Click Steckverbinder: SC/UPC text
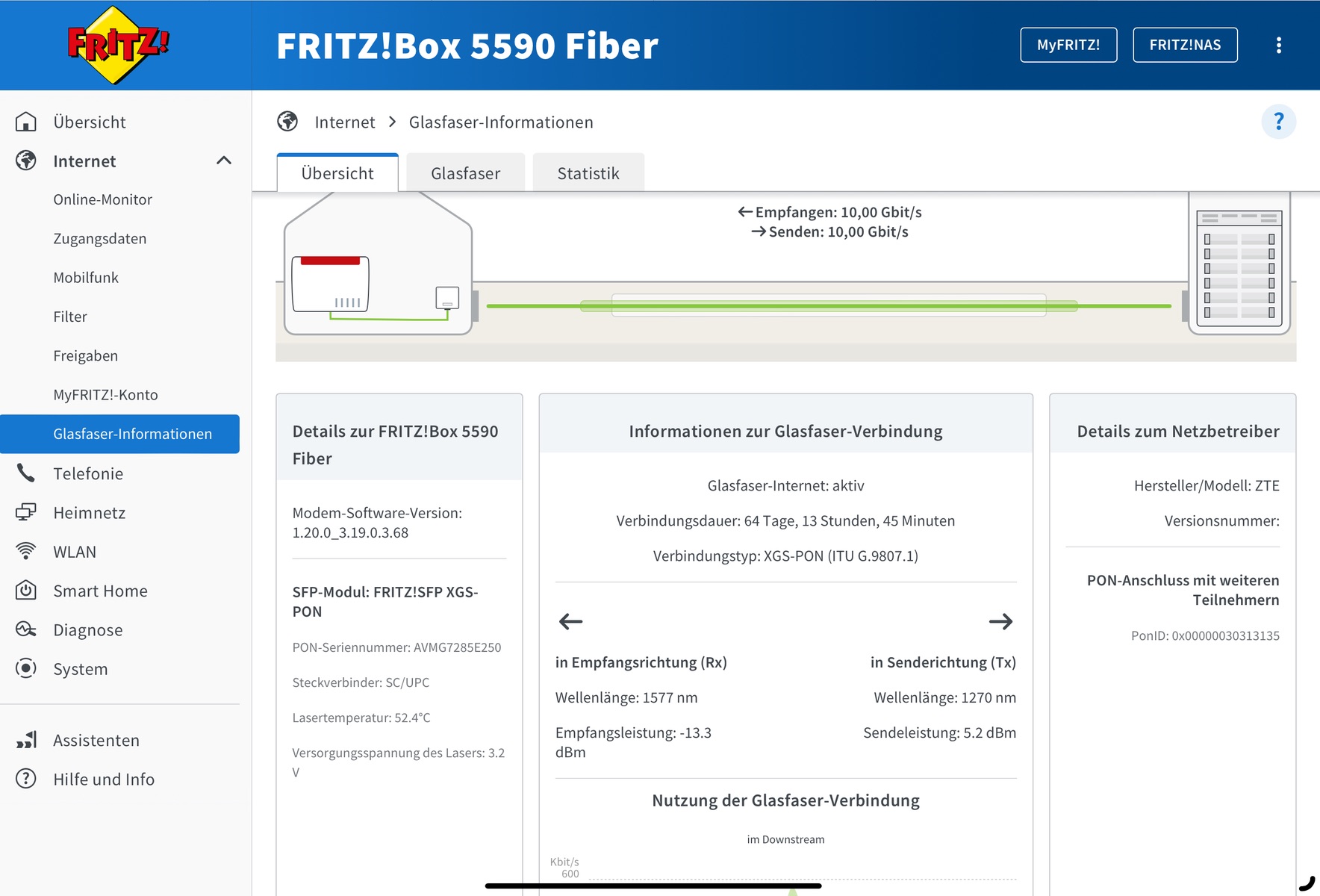 click(x=361, y=682)
